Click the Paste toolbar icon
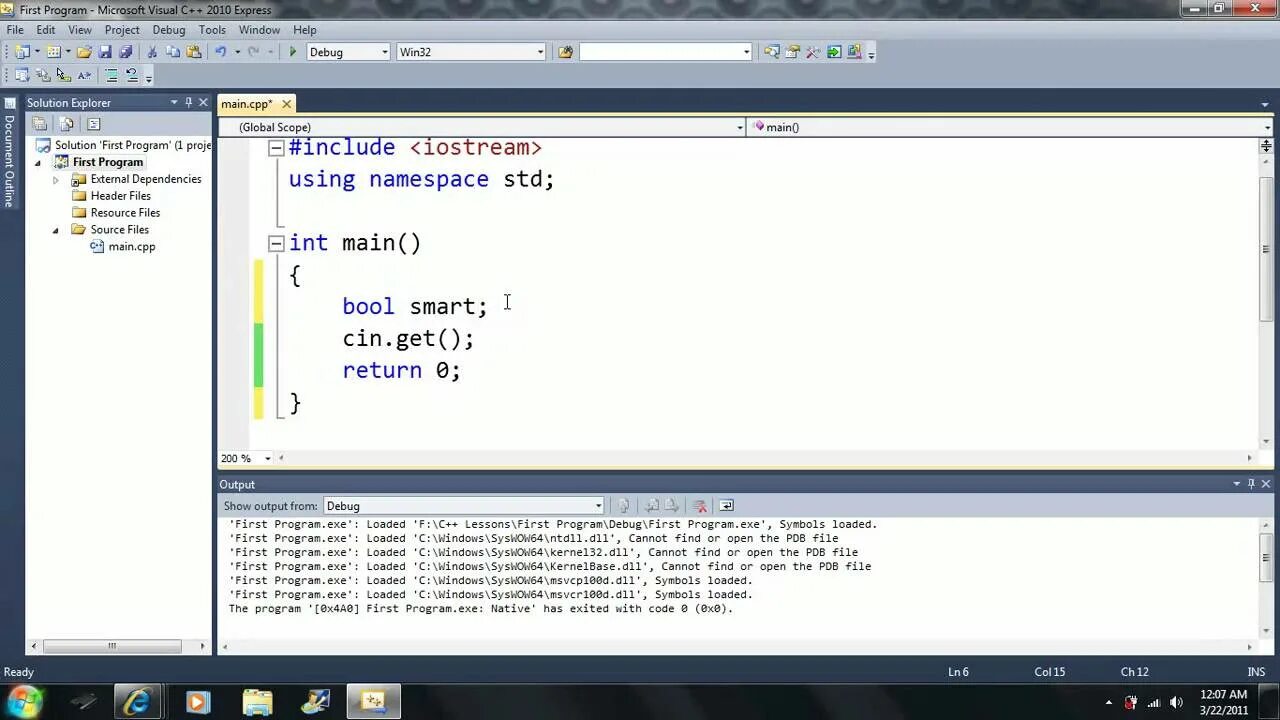This screenshot has height=720, width=1280. pos(193,52)
